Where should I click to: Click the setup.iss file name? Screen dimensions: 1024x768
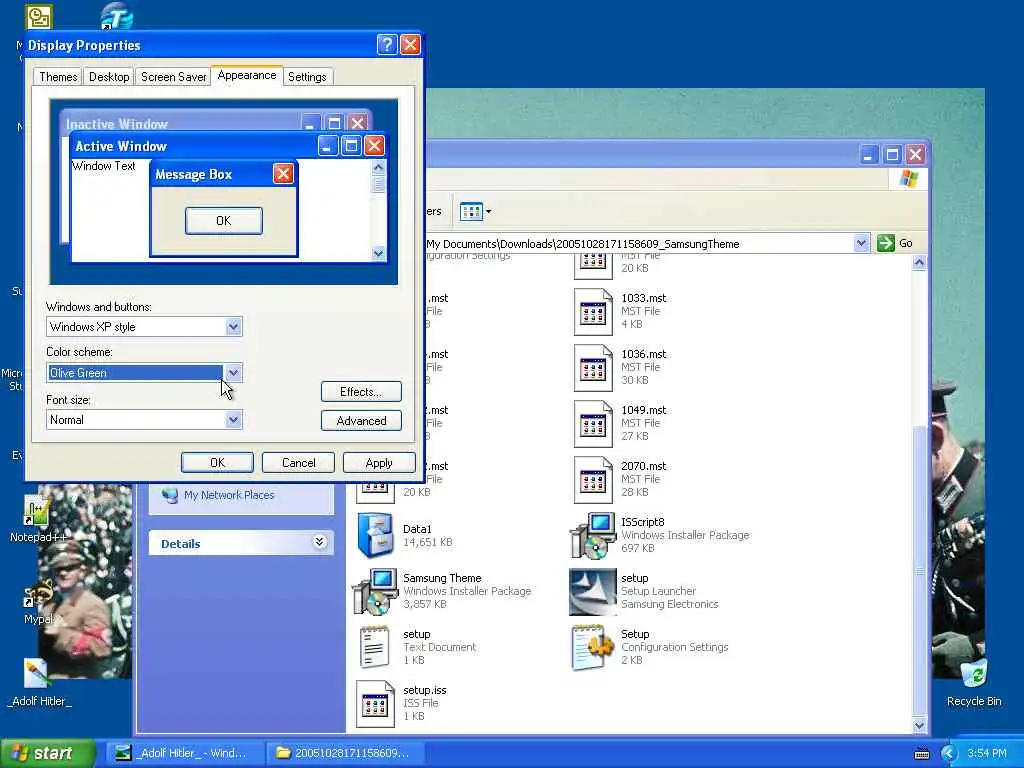click(x=424, y=690)
